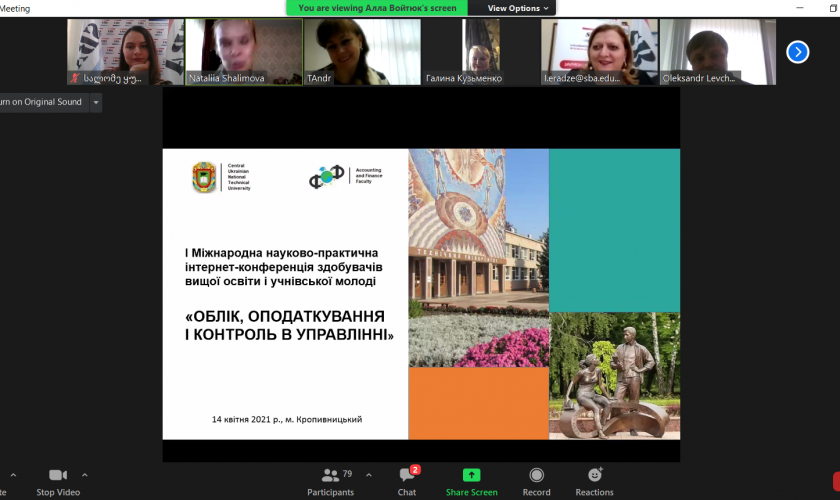This screenshot has height=500, width=840.
Task: Click the Stop Video camera icon
Action: [58, 475]
